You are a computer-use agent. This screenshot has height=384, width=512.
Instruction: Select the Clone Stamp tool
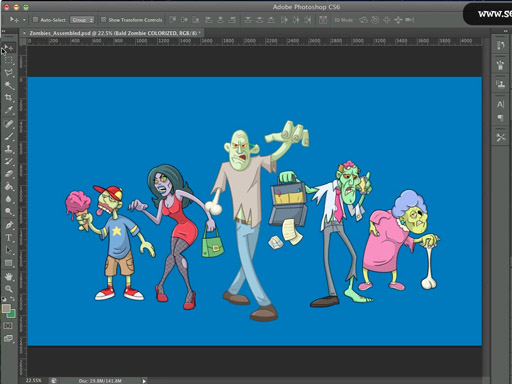9,149
